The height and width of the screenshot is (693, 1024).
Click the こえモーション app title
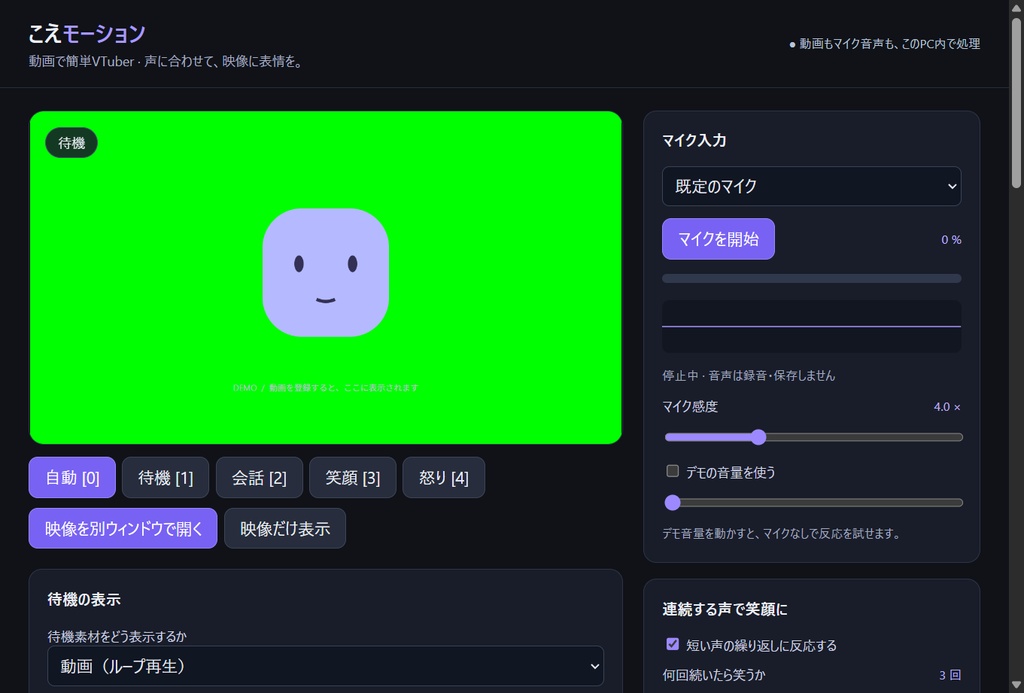87,33
